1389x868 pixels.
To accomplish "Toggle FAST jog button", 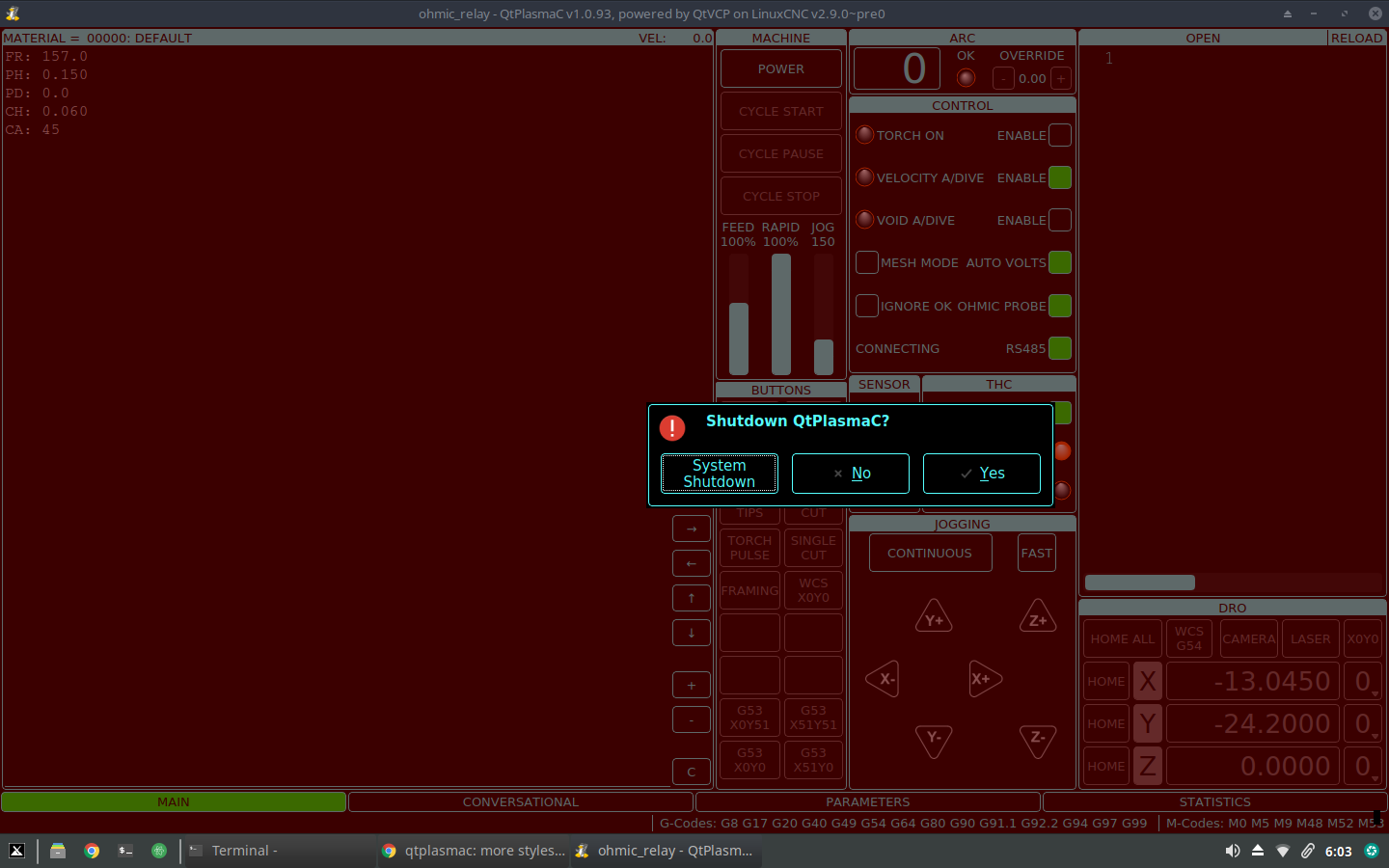I will (x=1037, y=553).
